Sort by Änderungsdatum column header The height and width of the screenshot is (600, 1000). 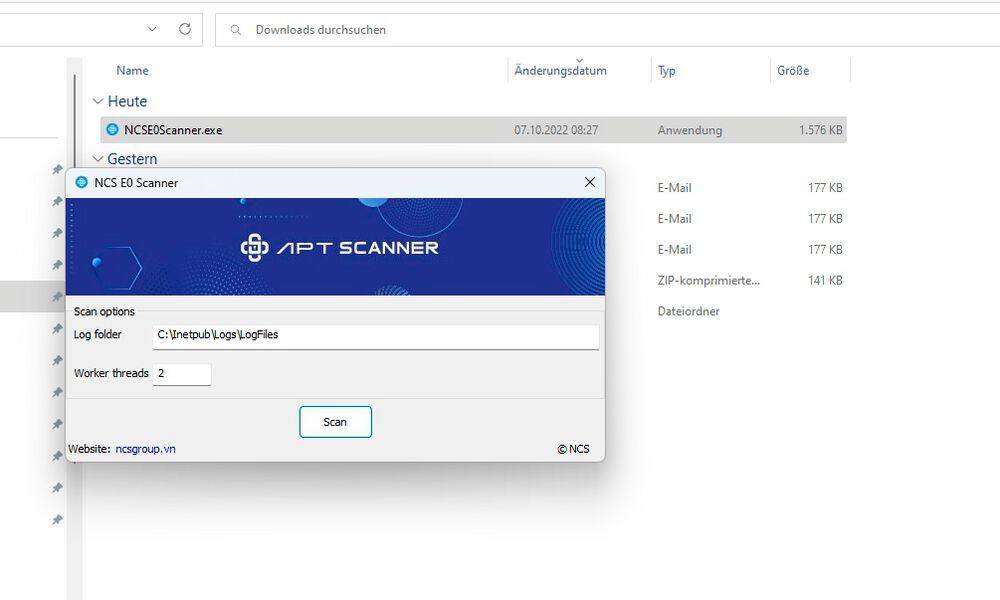tap(561, 71)
